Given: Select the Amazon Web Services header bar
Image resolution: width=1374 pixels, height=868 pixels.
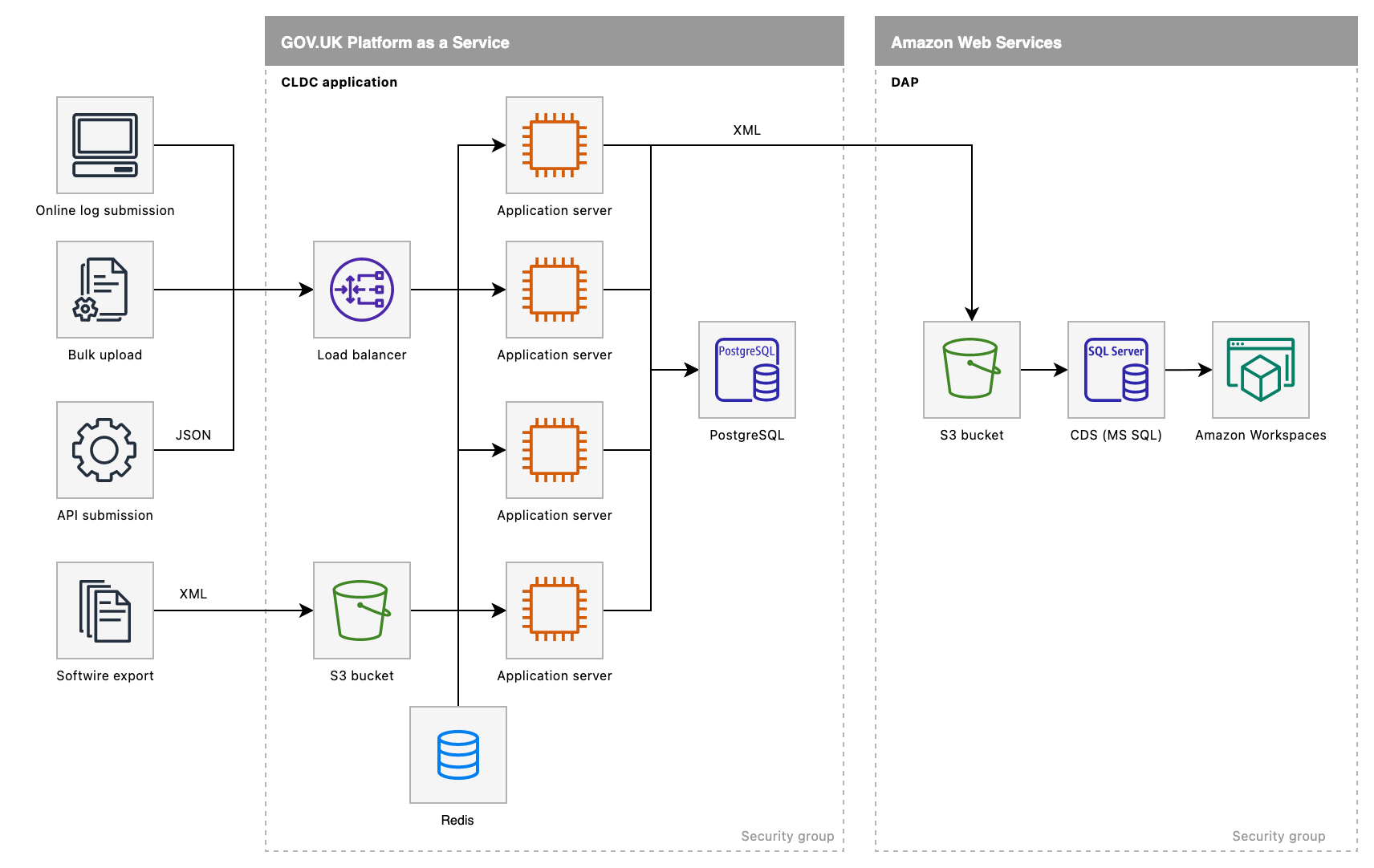Looking at the screenshot, I should (x=976, y=42).
